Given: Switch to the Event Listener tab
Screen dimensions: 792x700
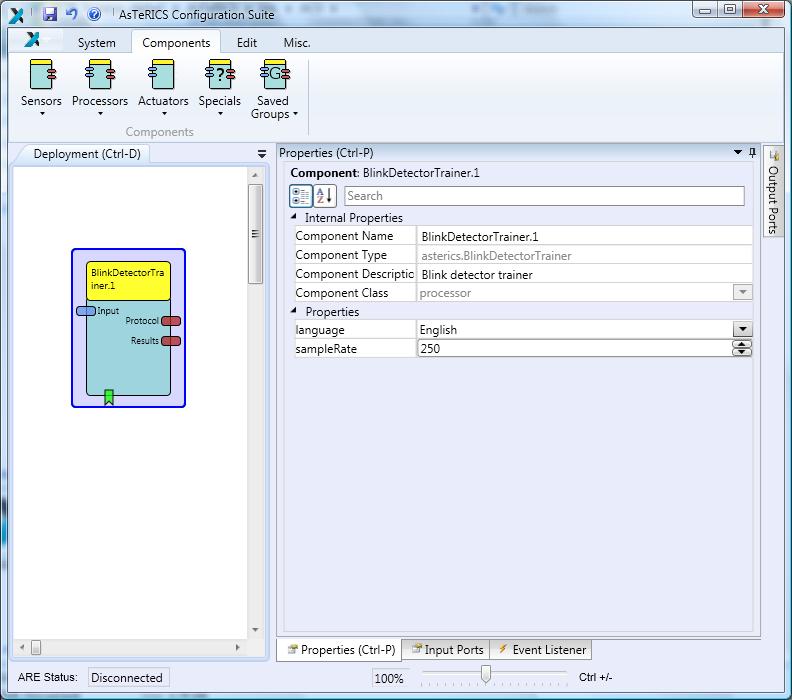Looking at the screenshot, I should click(541, 649).
